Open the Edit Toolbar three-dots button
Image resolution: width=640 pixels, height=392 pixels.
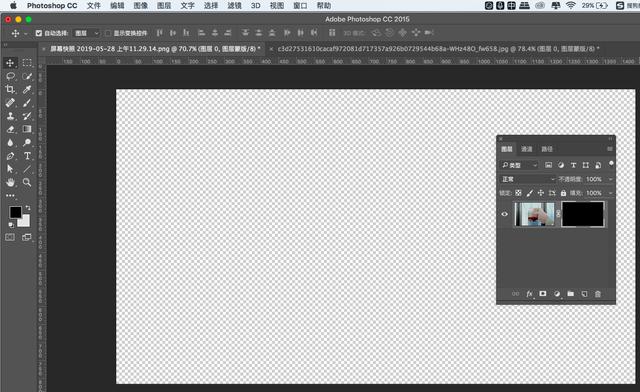pos(10,196)
